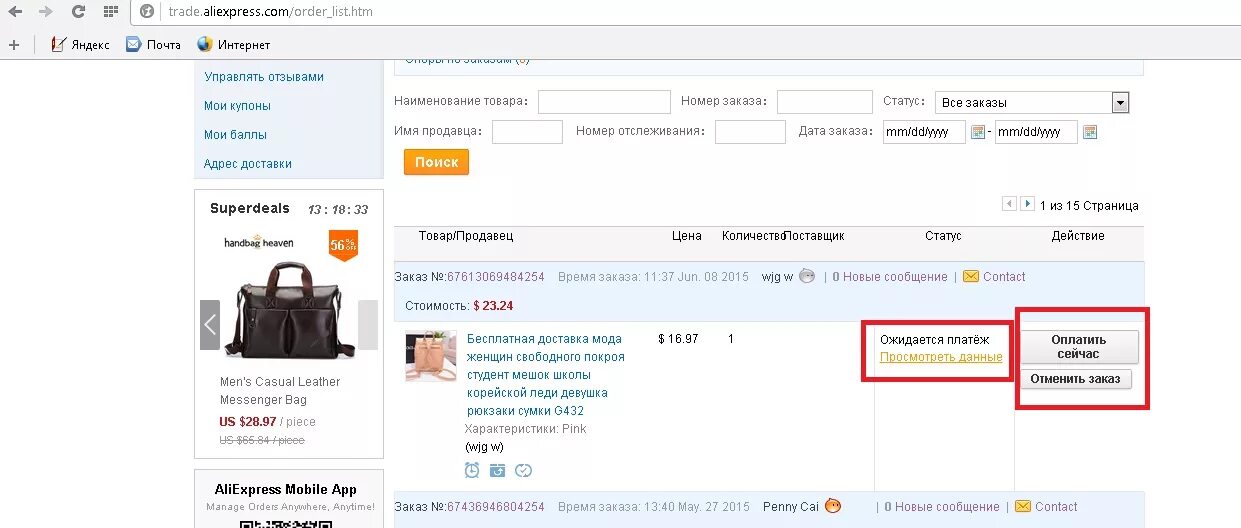Reload the page with refresh icon

click(78, 12)
